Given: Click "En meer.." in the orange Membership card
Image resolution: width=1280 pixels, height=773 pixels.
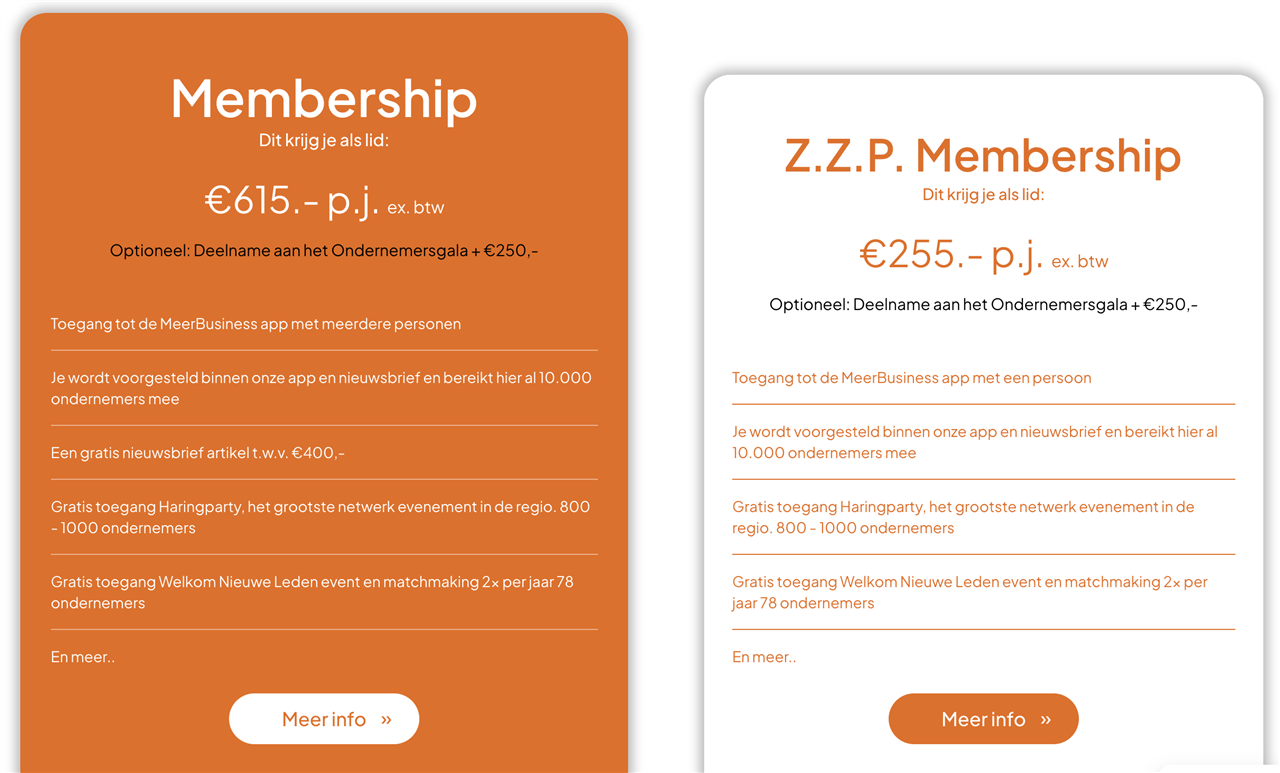Looking at the screenshot, I should [83, 657].
